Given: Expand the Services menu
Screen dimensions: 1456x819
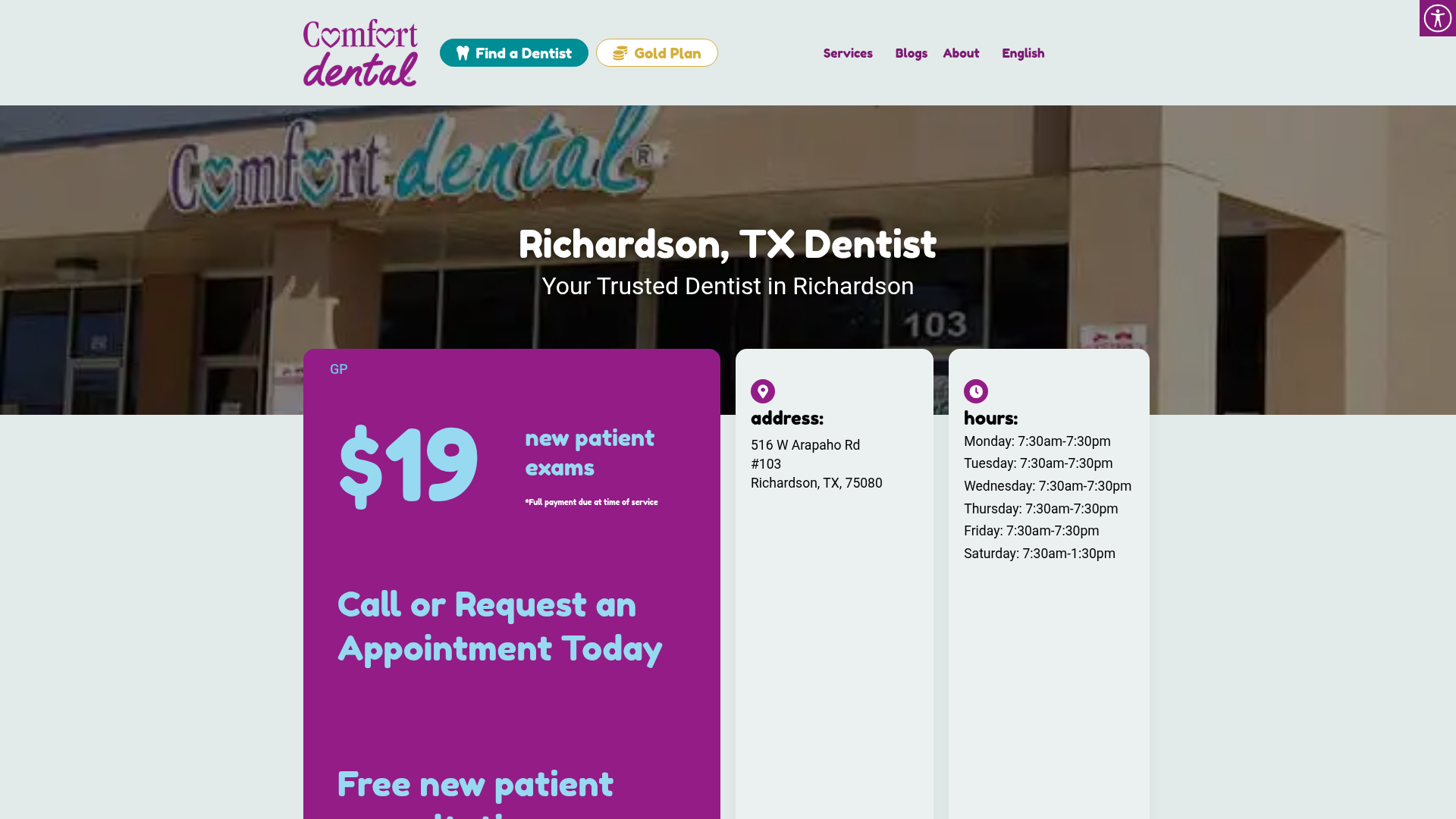Looking at the screenshot, I should (848, 53).
